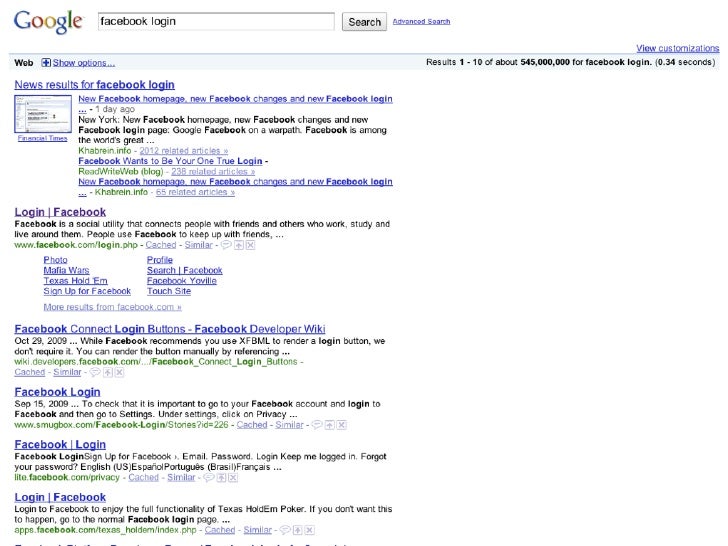The width and height of the screenshot is (728, 546).
Task: Click the search box containing facebook login
Action: click(x=216, y=21)
